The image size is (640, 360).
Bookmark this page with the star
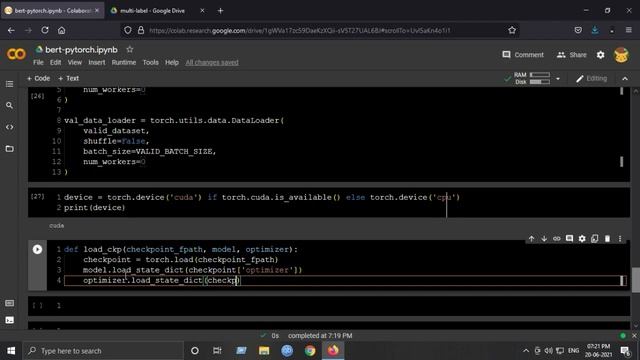512,30
